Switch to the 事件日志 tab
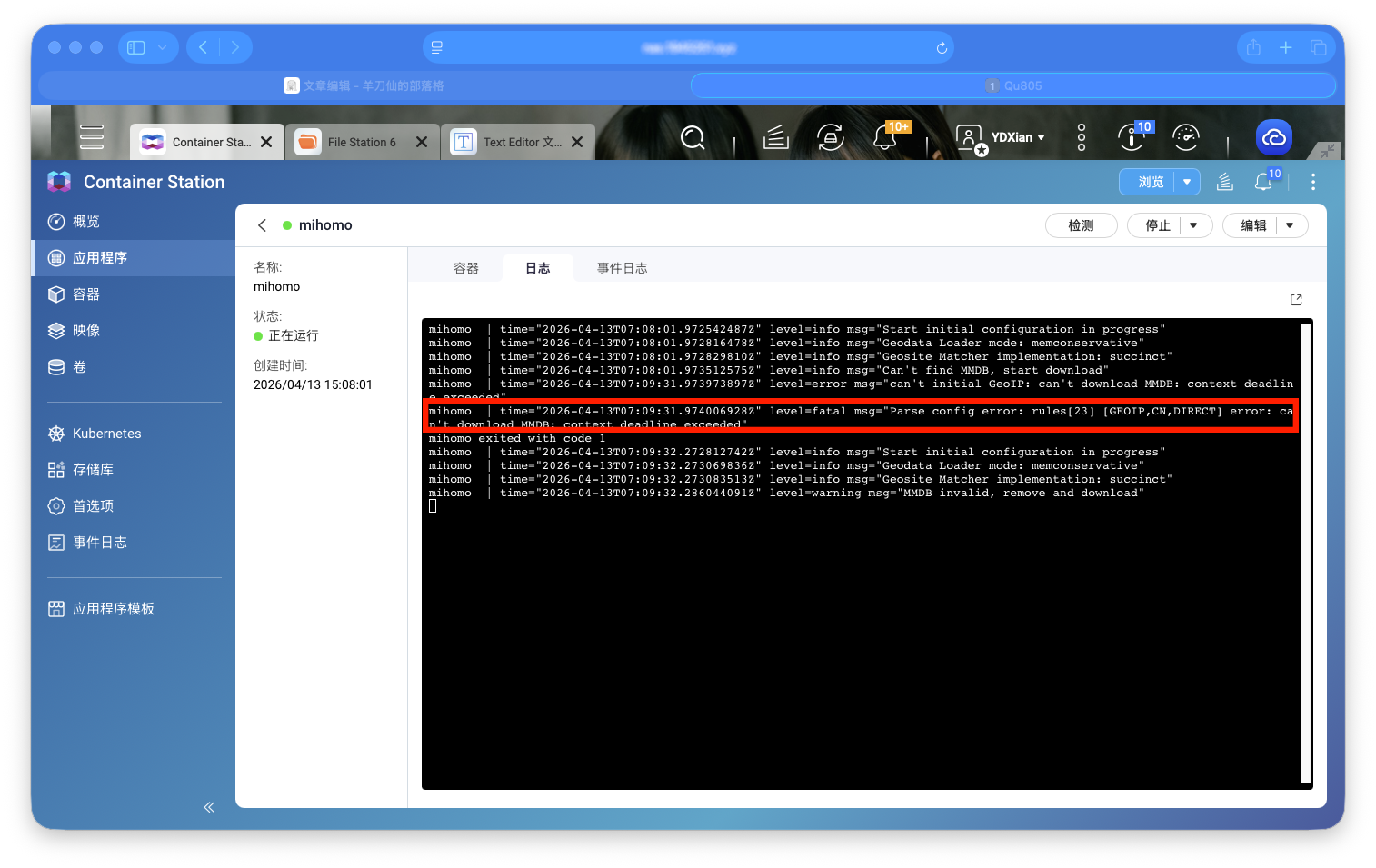 pos(622,268)
